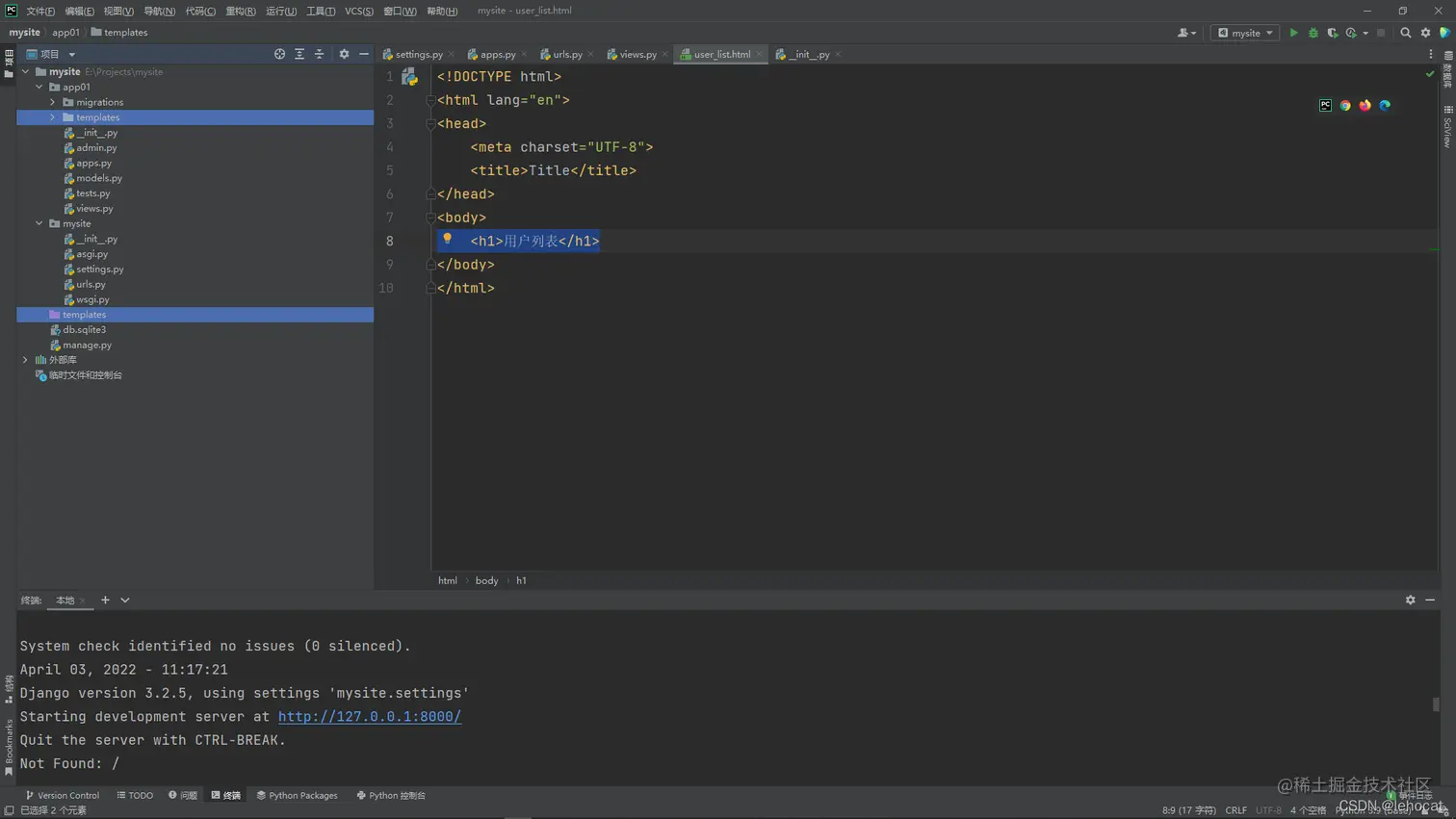The width and height of the screenshot is (1456, 819).
Task: Close the settings.py tab
Action: tap(452, 54)
